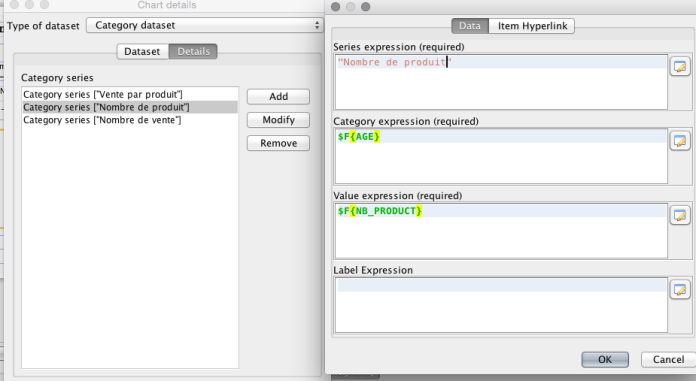This screenshot has height=381, width=696.
Task: Open expression editor for Value expression
Action: tap(680, 216)
